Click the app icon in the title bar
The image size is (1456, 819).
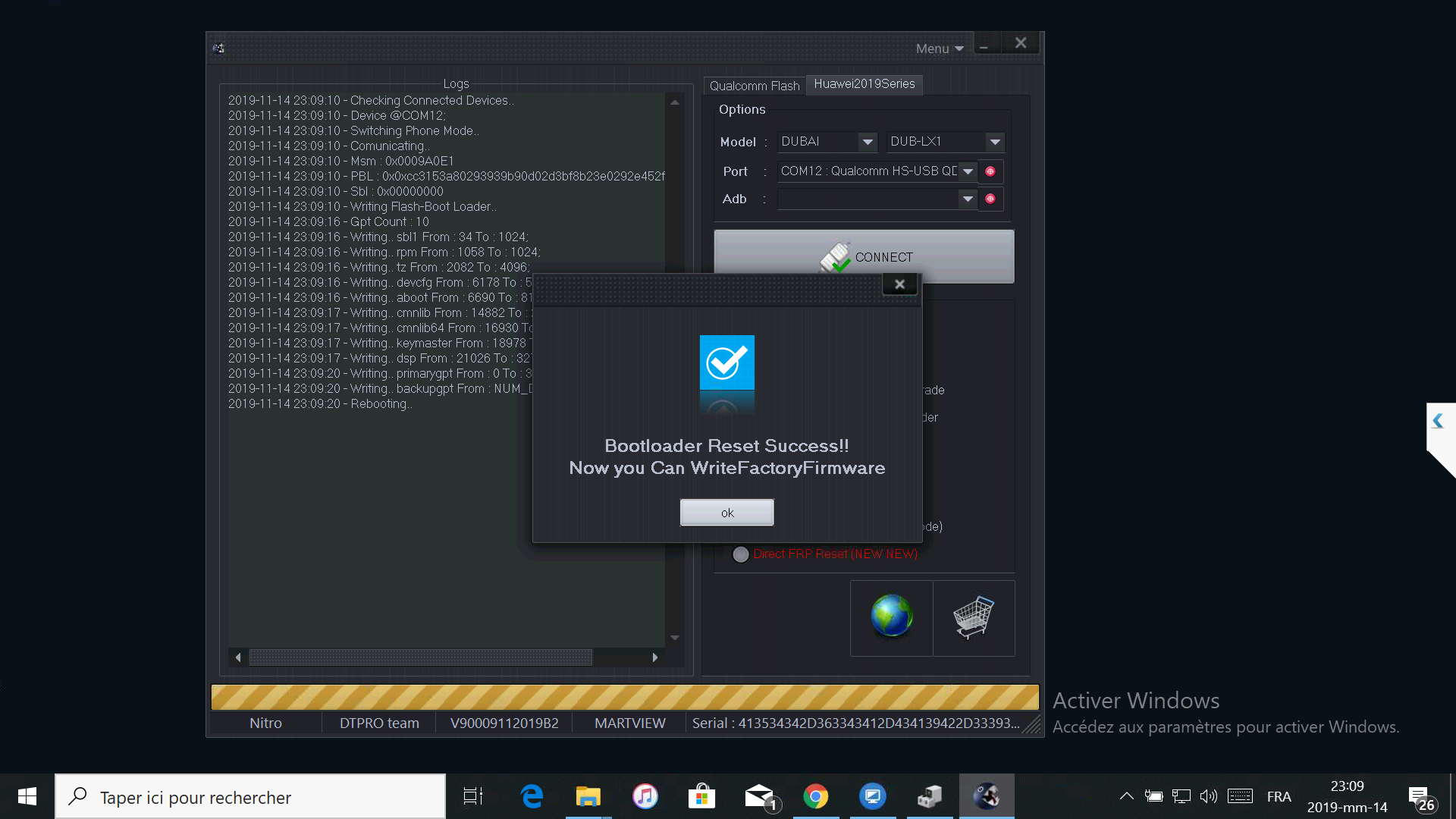tap(218, 49)
